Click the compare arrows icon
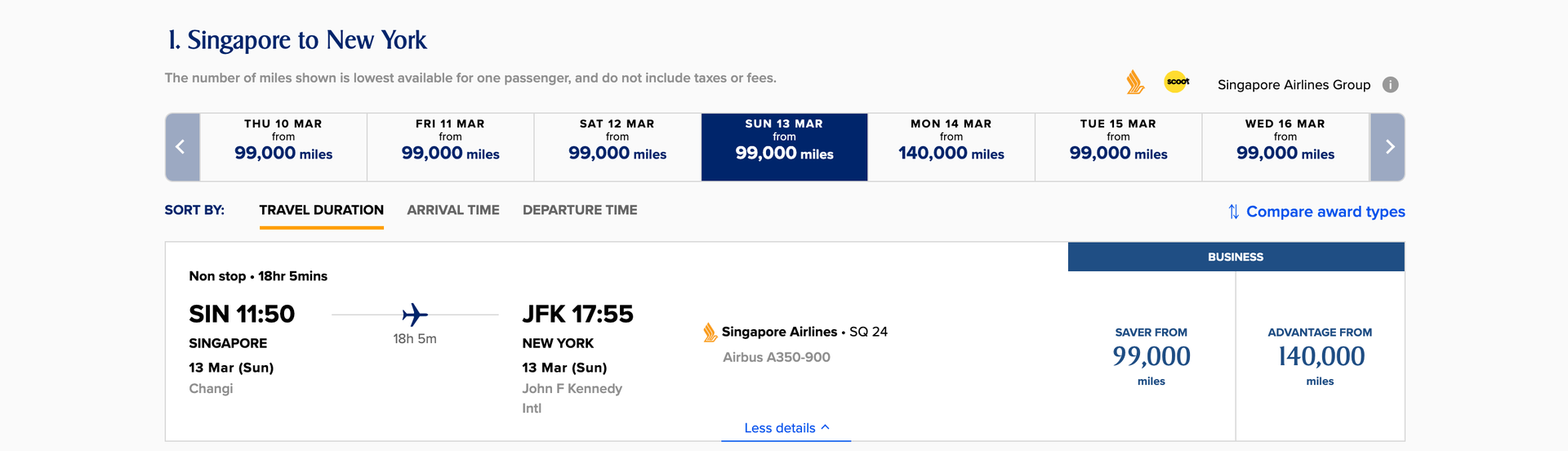This screenshot has width=1568, height=451. [x=1233, y=212]
